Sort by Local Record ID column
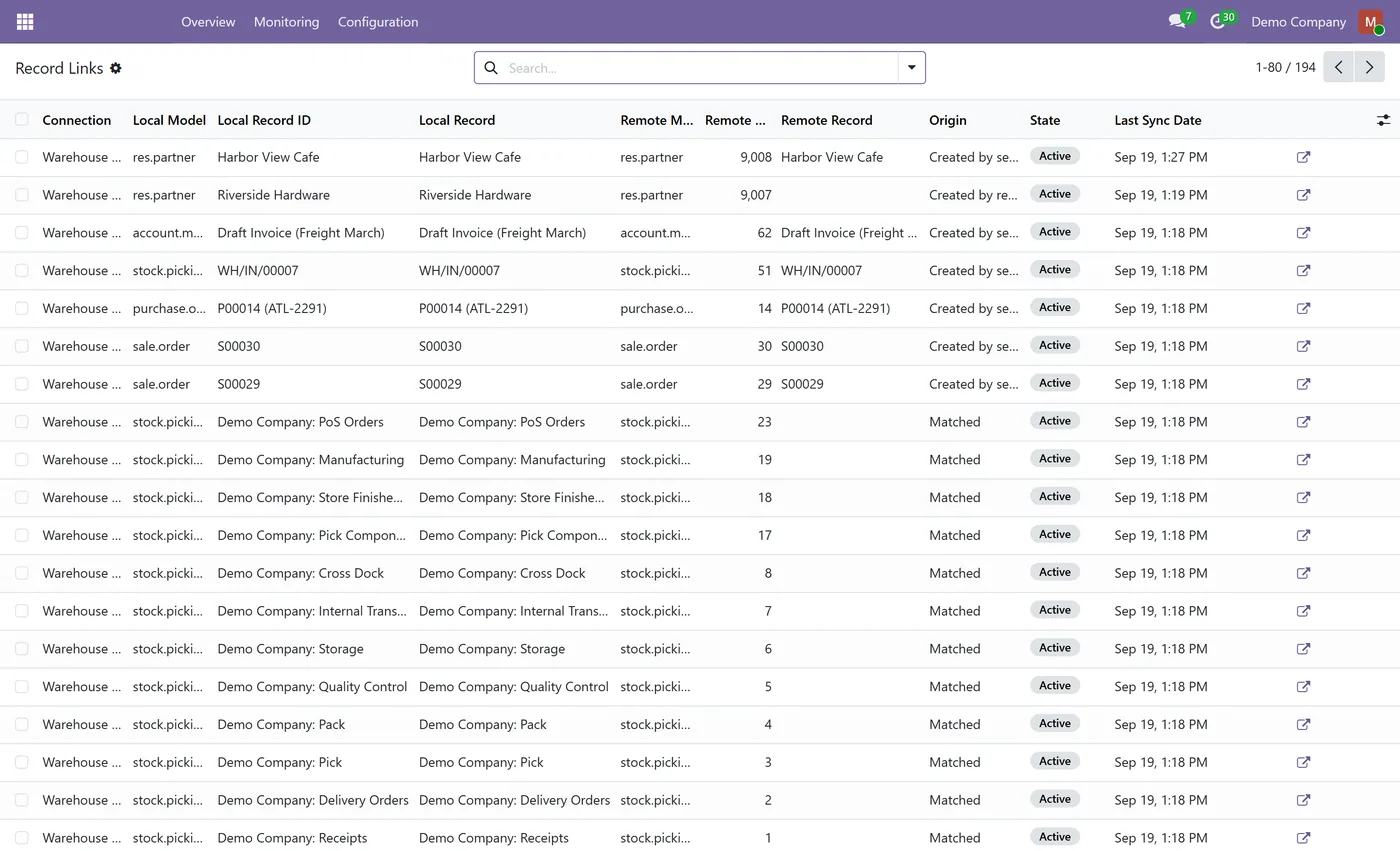This screenshot has width=1400, height=851. pyautogui.click(x=264, y=120)
